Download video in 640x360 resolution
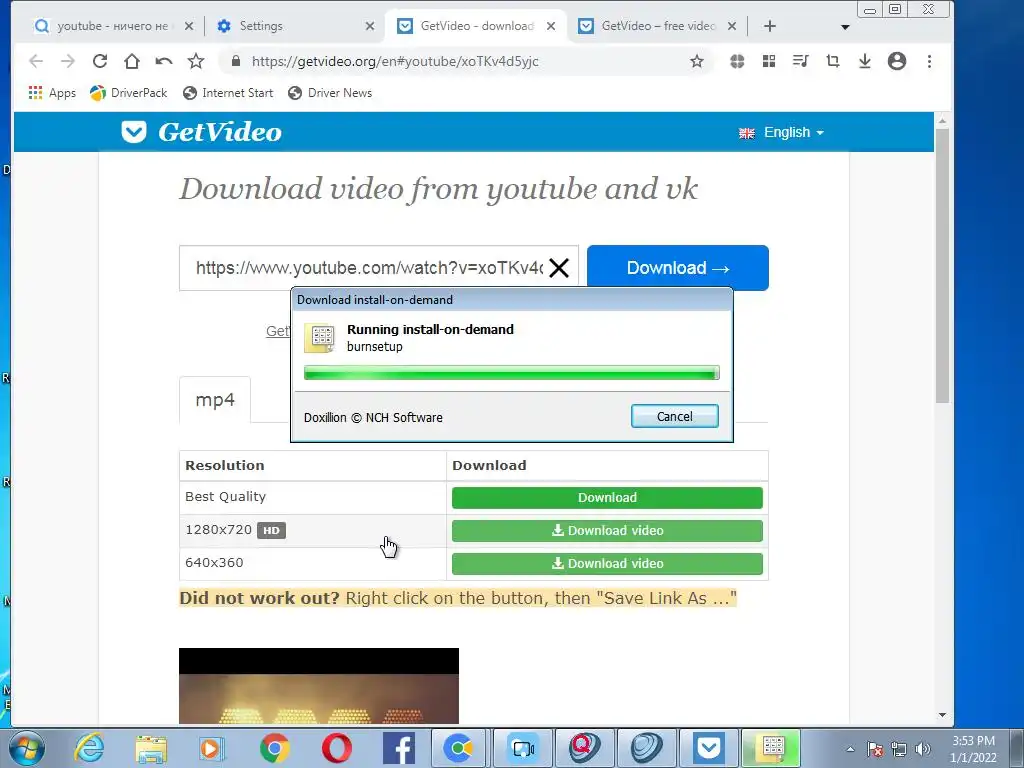The image size is (1024, 768). 607,563
